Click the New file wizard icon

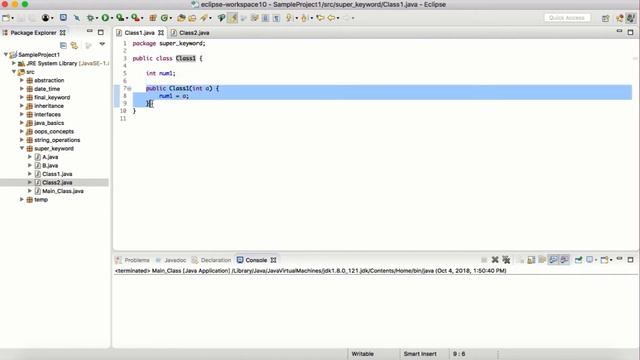tap(6, 18)
